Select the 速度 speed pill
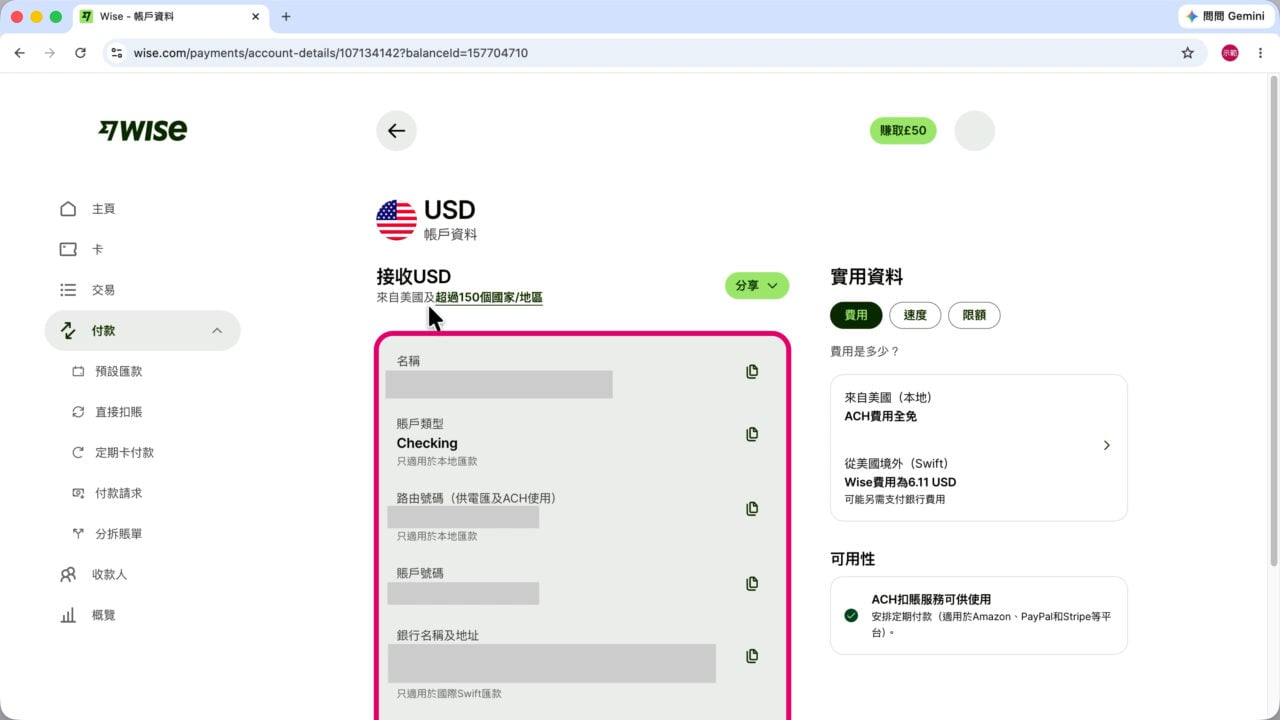The image size is (1280, 720). [915, 315]
